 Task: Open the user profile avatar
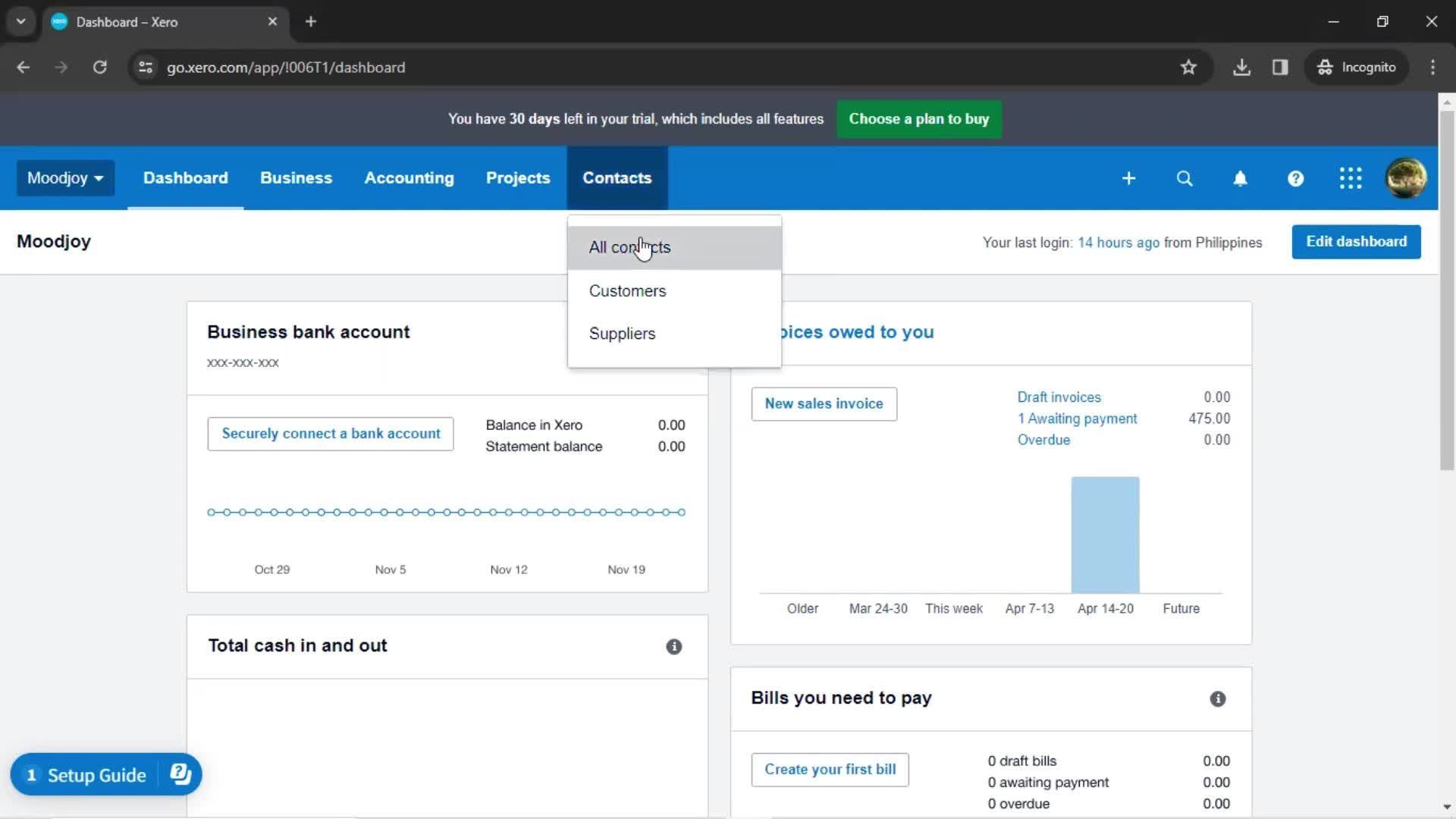point(1406,178)
